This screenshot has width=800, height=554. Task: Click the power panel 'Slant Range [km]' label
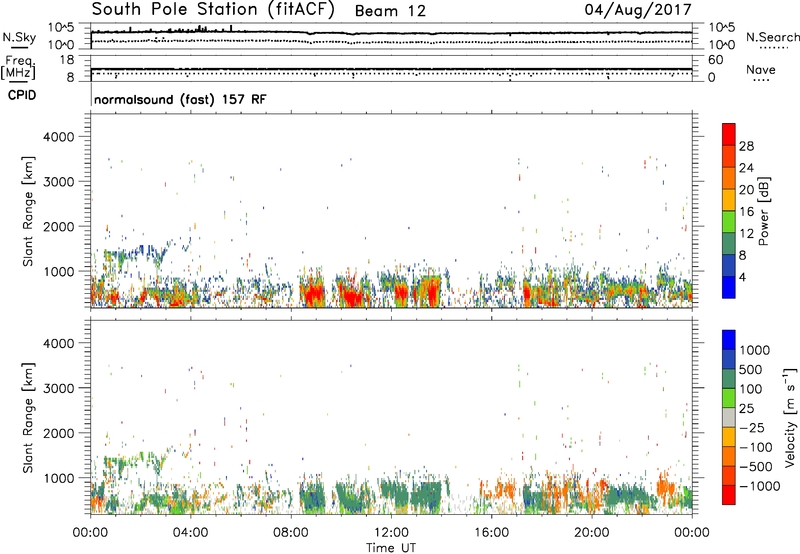pyautogui.click(x=28, y=211)
